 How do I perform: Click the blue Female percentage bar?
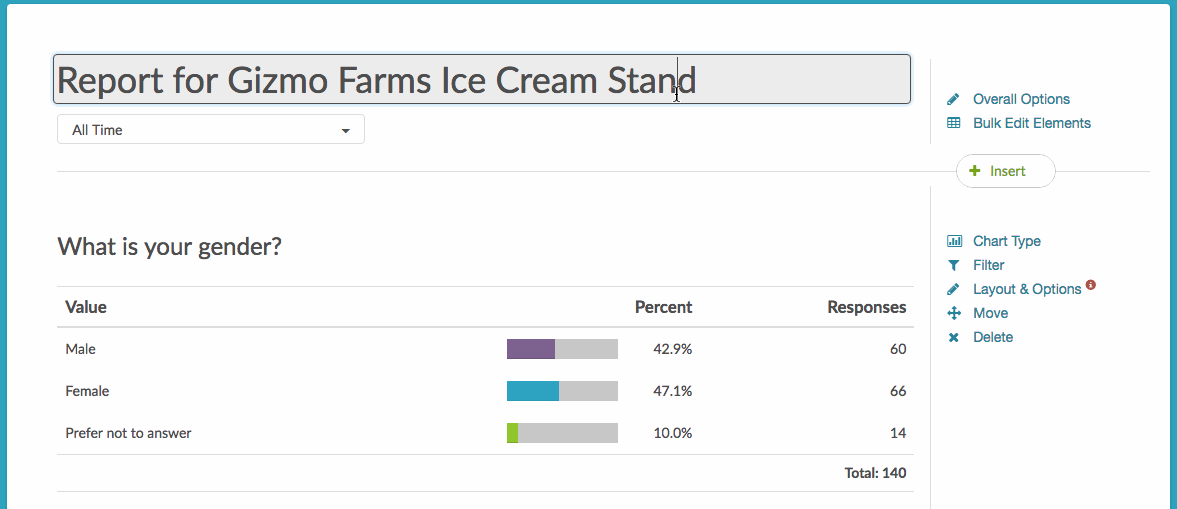533,391
